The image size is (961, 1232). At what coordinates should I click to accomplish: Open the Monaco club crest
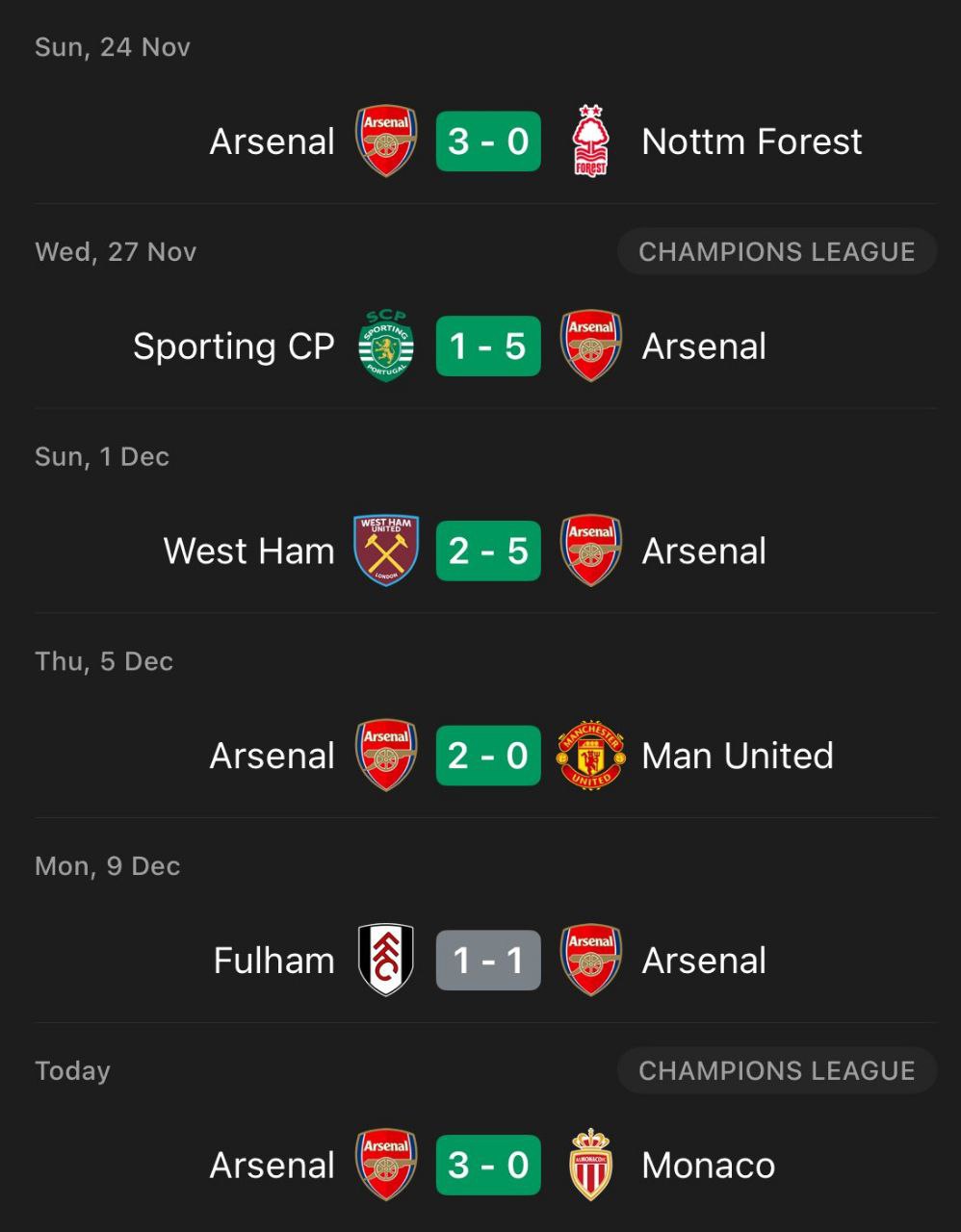pos(590,1165)
